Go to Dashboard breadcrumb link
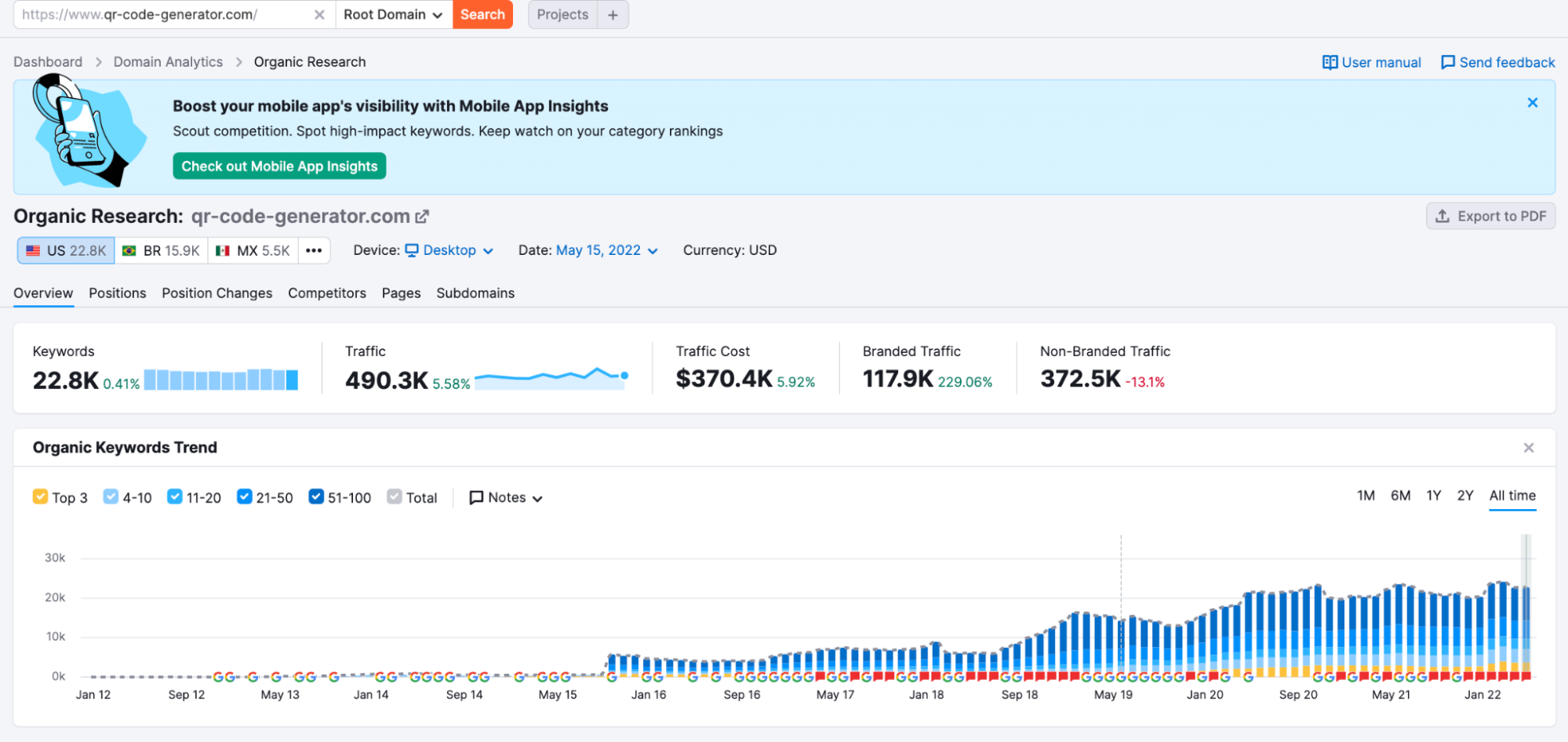 (48, 62)
